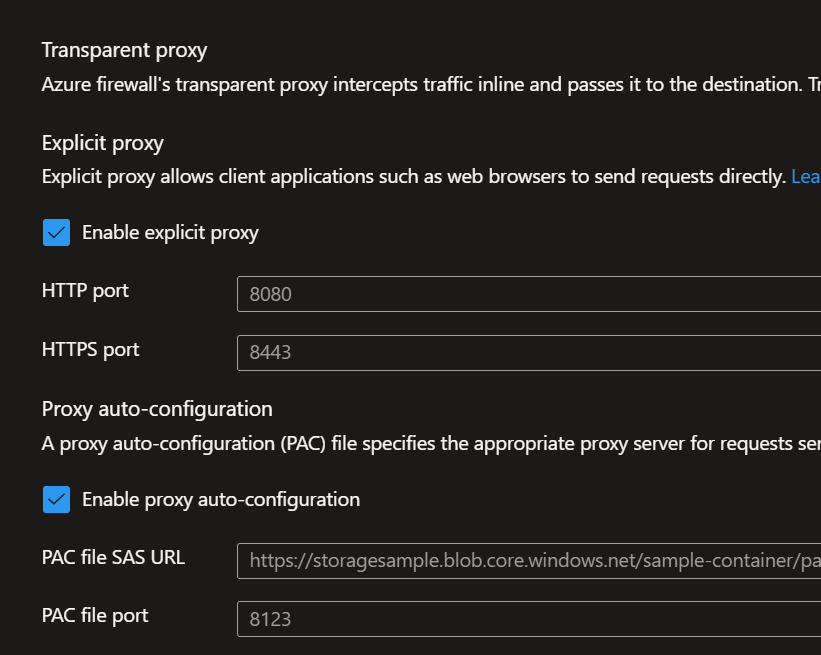Click the "Proxy auto-configuration" section heading
821x655 pixels.
(157, 409)
